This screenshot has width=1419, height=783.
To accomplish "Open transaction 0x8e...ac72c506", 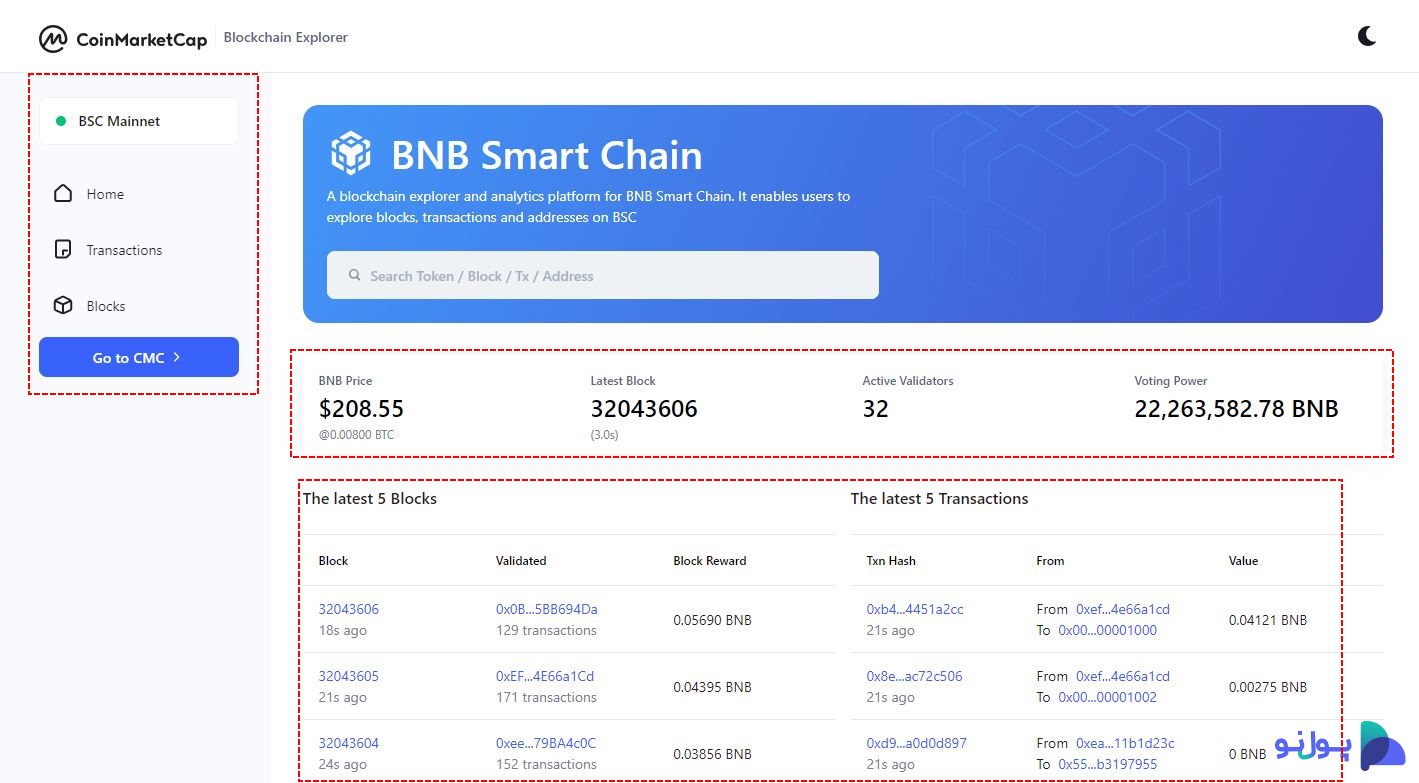I will click(x=914, y=676).
